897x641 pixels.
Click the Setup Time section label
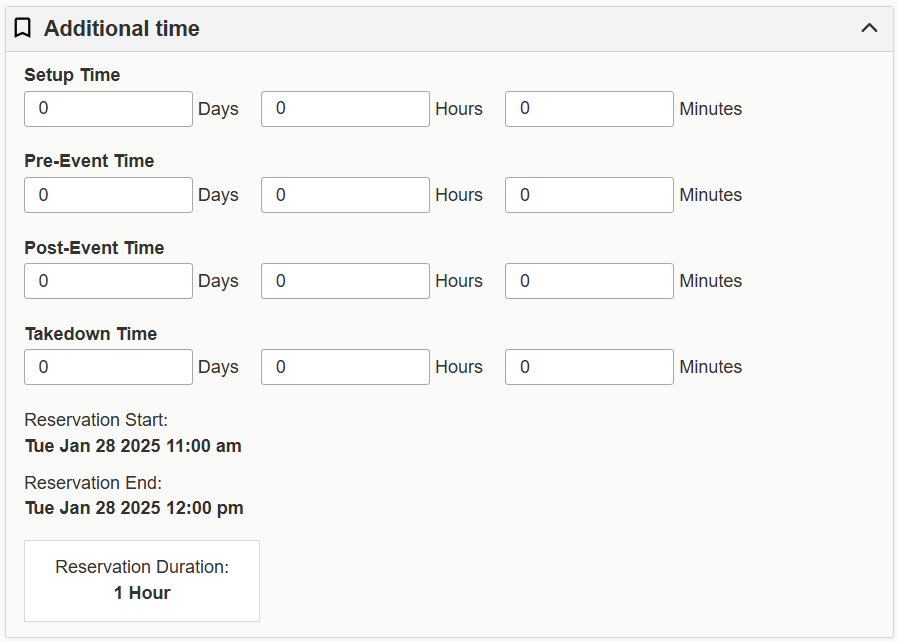pyautogui.click(x=72, y=75)
